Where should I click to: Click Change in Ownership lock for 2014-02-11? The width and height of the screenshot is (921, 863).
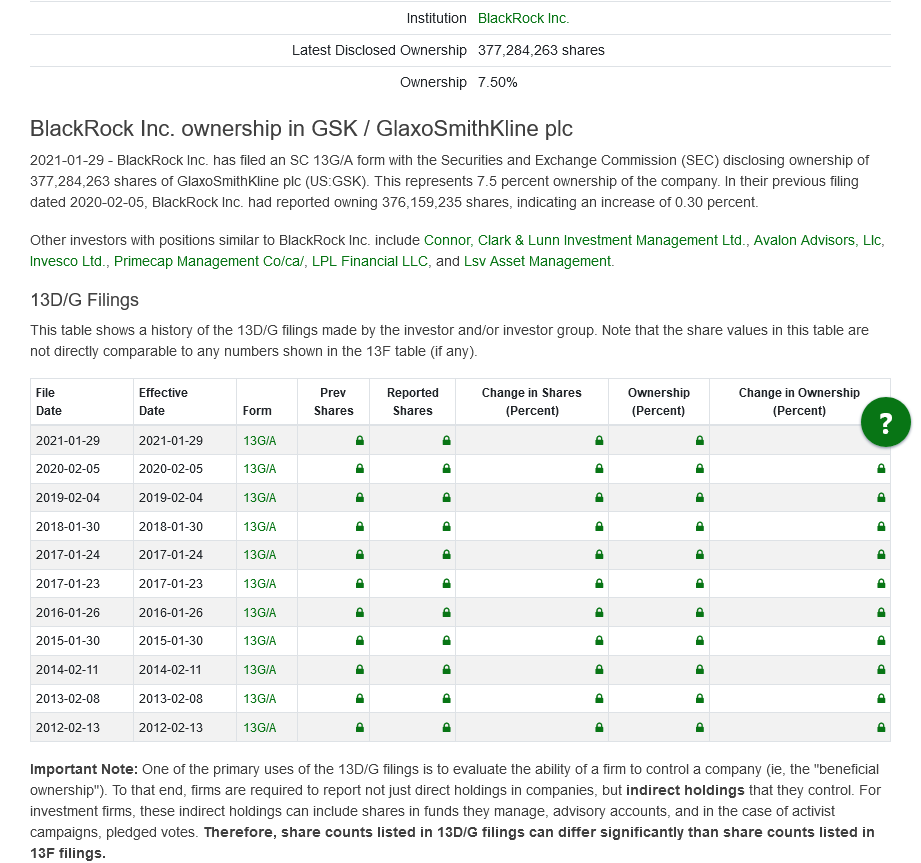click(881, 669)
